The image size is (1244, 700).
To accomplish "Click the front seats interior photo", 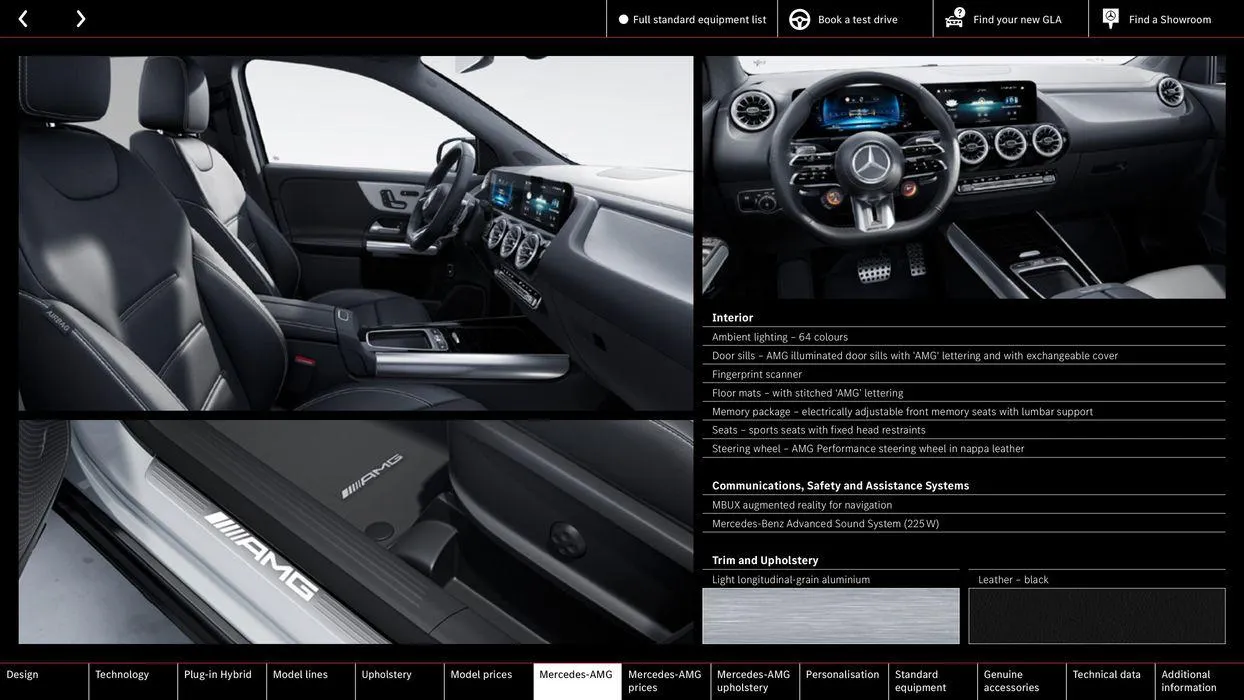I will (356, 233).
